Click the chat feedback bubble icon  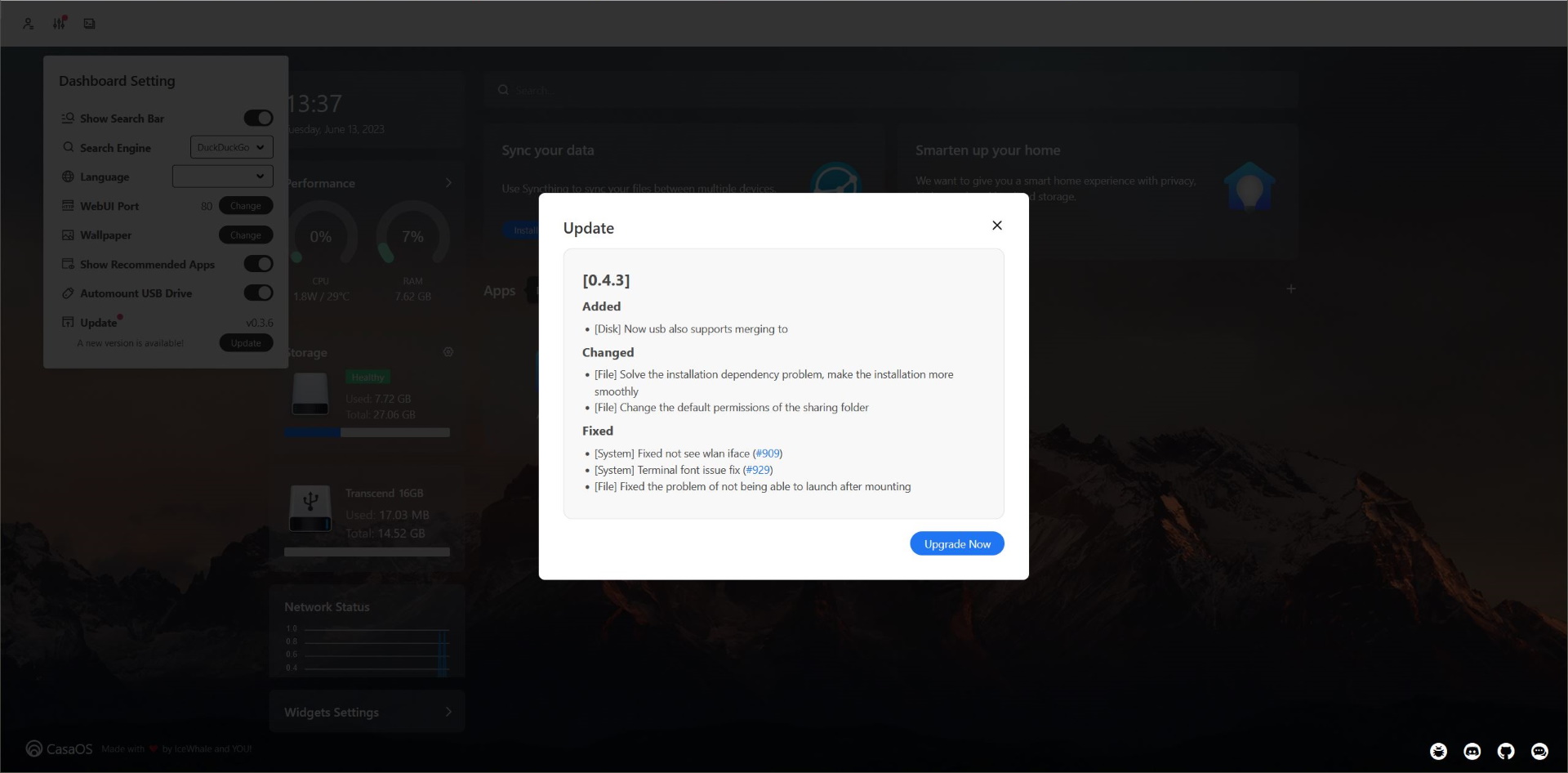pyautogui.click(x=1539, y=751)
